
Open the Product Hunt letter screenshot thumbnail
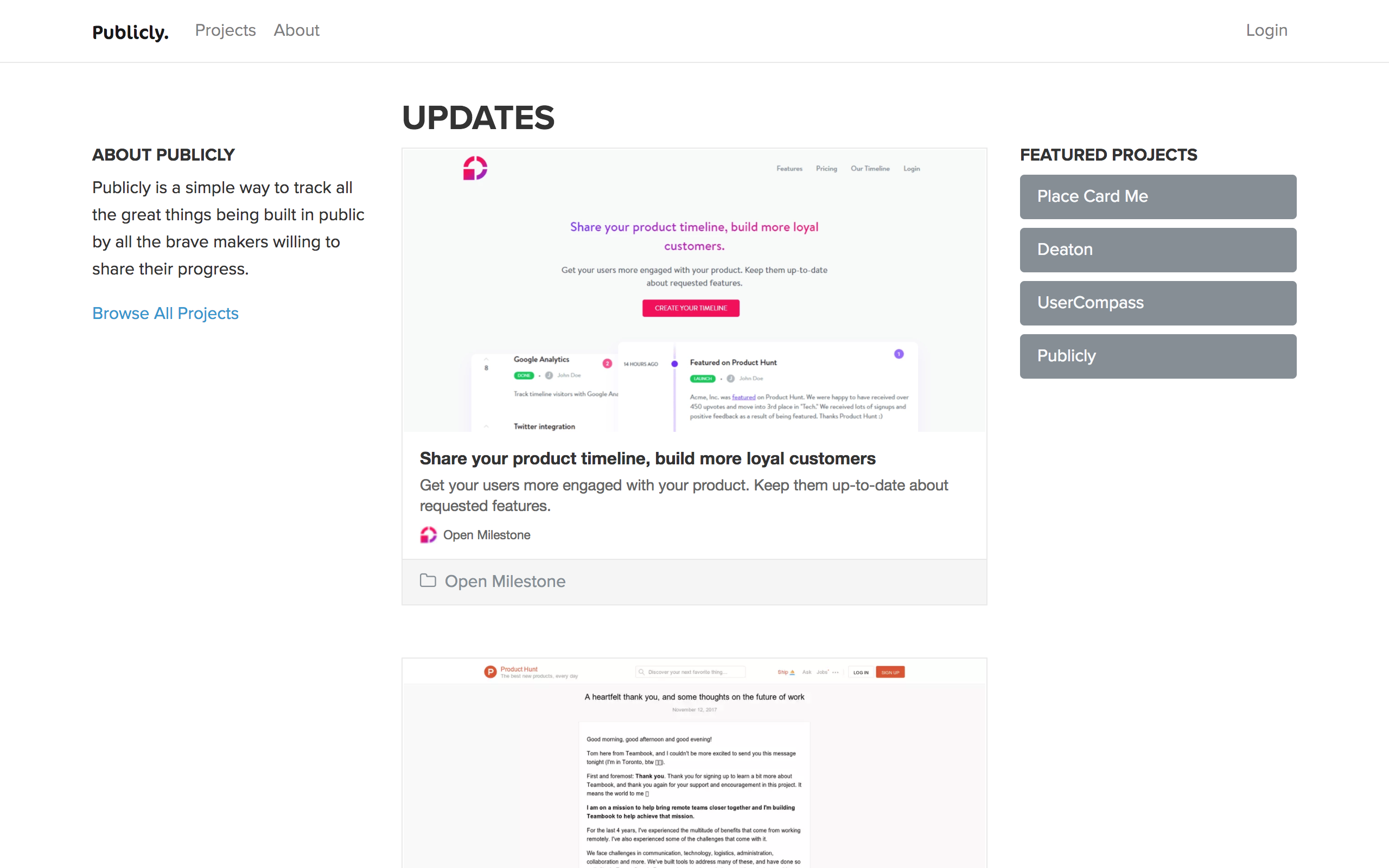694,763
